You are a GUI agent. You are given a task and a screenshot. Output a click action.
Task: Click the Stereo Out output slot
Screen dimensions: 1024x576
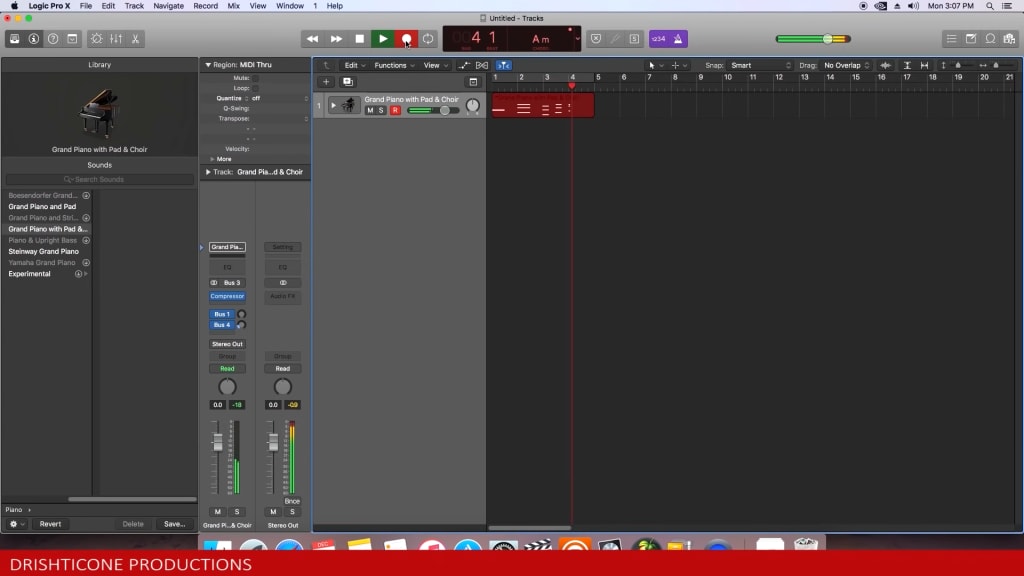(x=227, y=344)
